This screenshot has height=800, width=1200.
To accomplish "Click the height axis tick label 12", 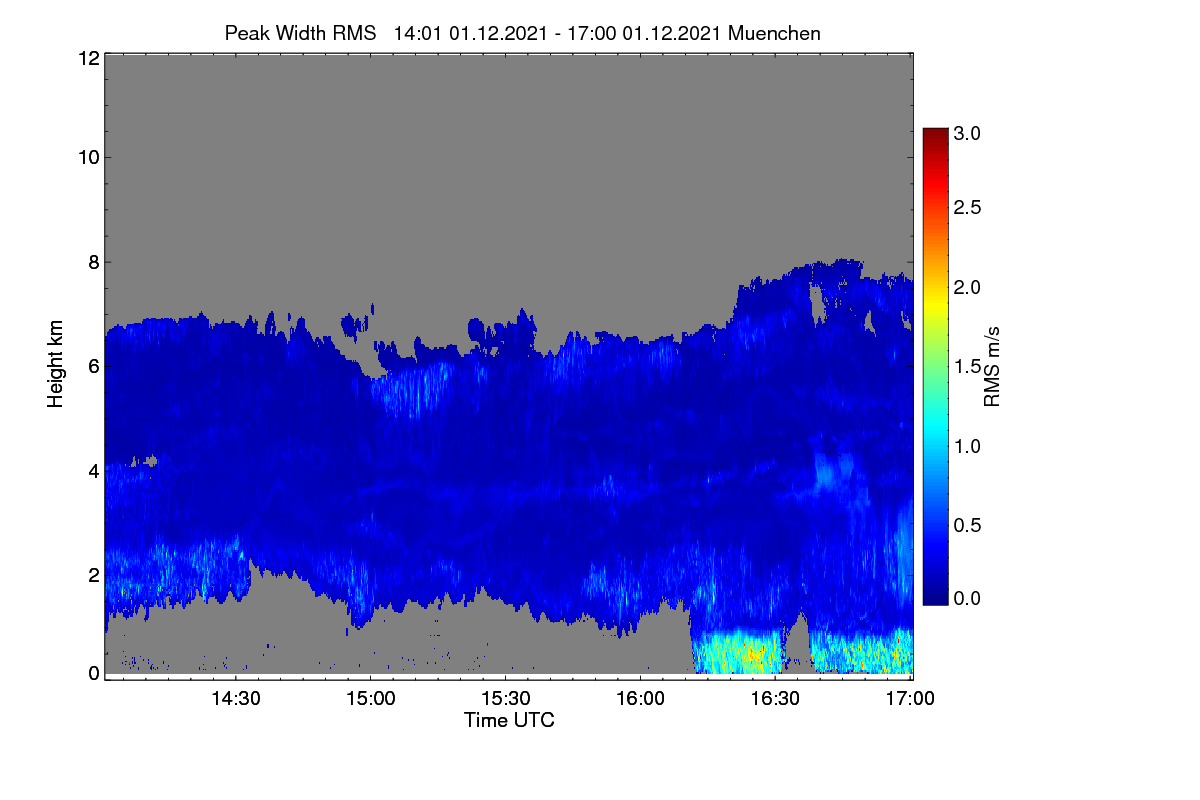I will click(x=87, y=58).
